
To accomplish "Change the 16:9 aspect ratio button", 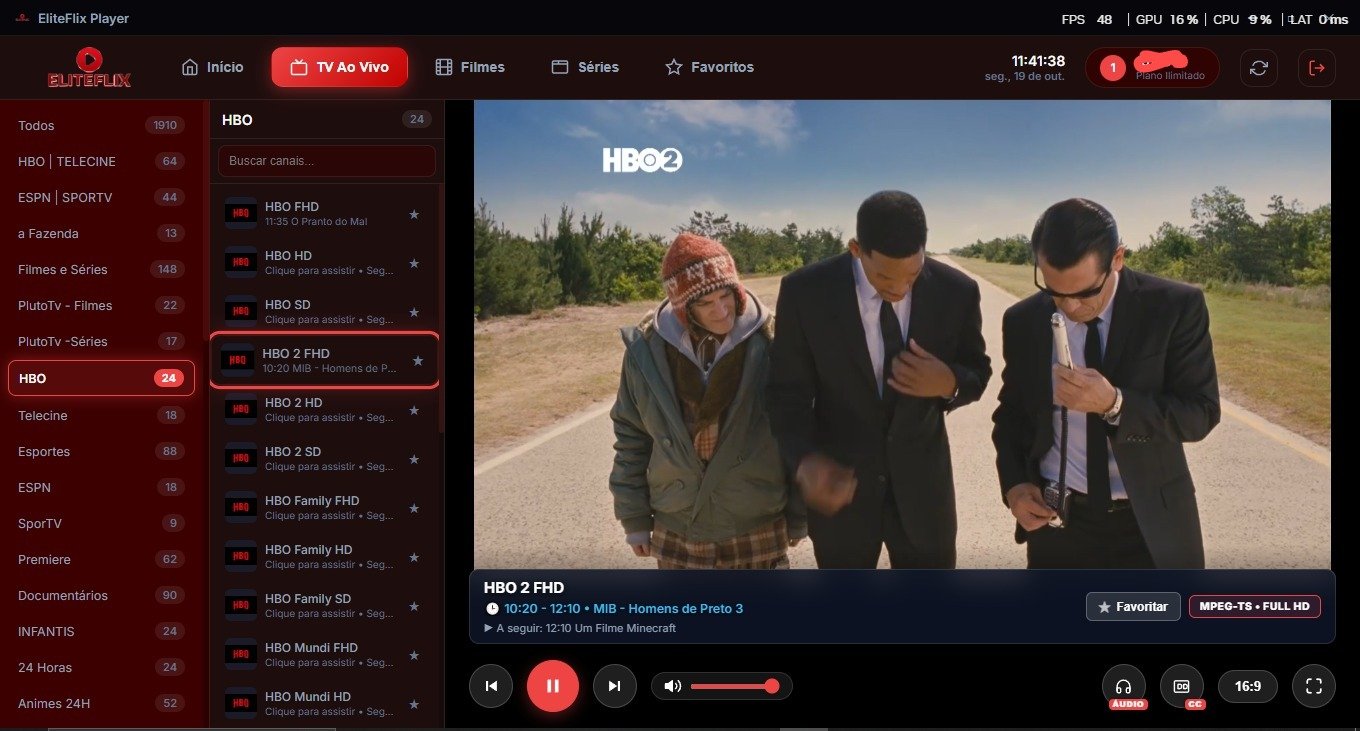I will [x=1248, y=686].
